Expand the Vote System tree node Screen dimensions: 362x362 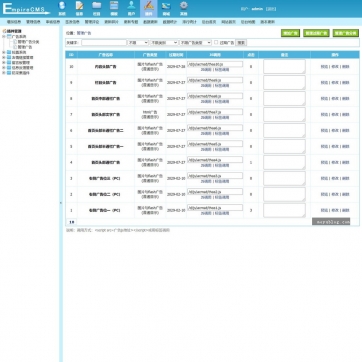4,52
